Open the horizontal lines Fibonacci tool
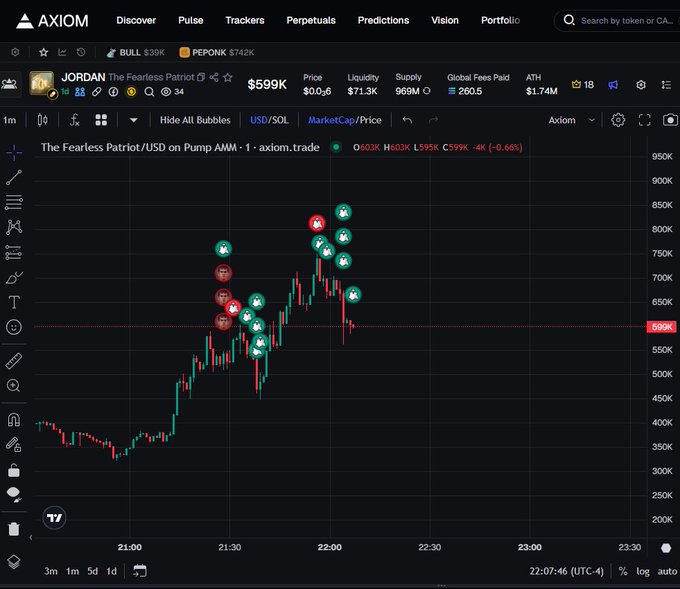 pos(14,202)
